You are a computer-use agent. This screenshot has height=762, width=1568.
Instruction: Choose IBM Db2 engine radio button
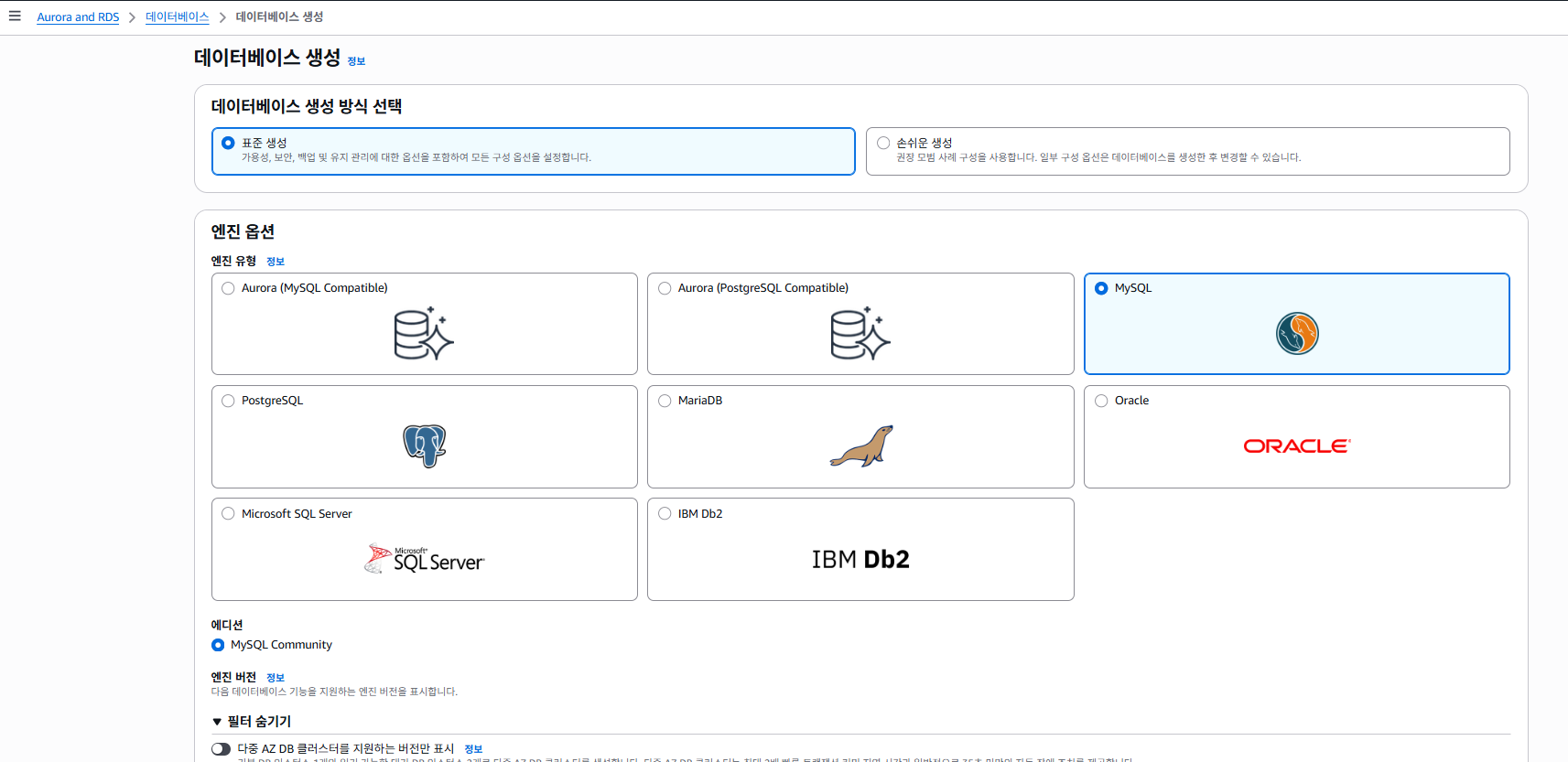tap(665, 513)
